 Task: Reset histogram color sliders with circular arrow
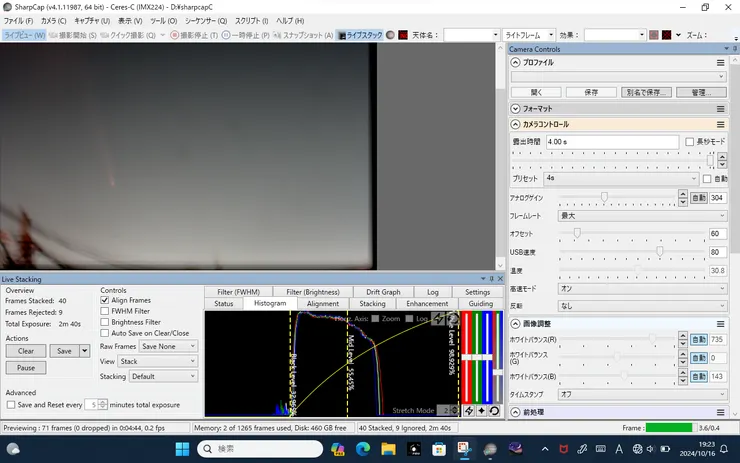[x=494, y=410]
